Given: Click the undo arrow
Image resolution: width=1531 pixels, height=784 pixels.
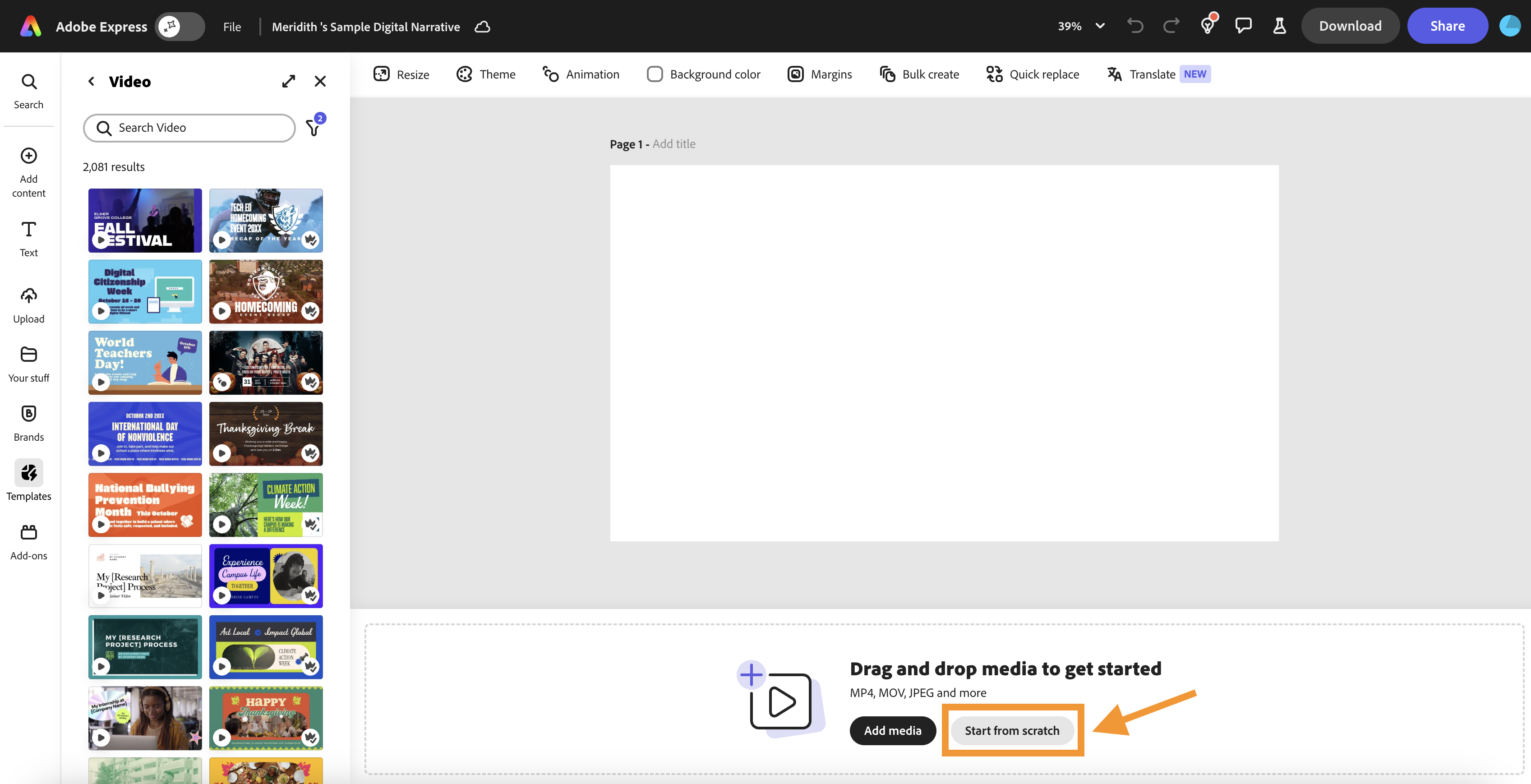Looking at the screenshot, I should pyautogui.click(x=1134, y=26).
